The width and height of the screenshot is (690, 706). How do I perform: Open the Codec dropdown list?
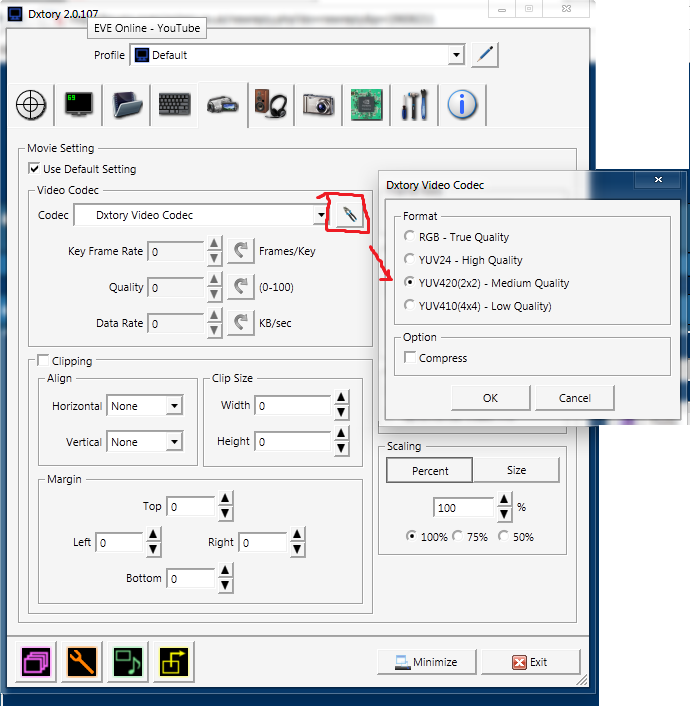tap(320, 215)
